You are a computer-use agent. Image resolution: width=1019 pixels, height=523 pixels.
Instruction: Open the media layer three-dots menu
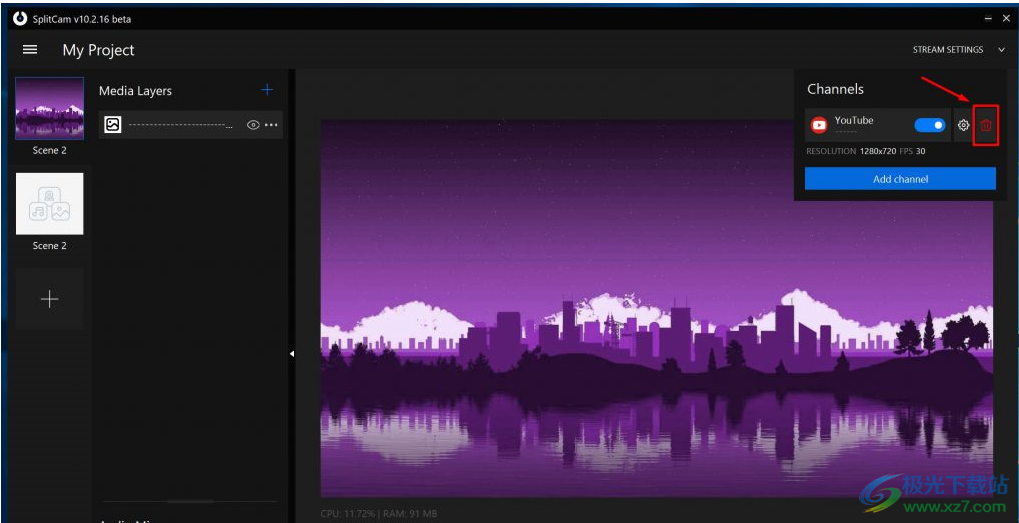272,125
